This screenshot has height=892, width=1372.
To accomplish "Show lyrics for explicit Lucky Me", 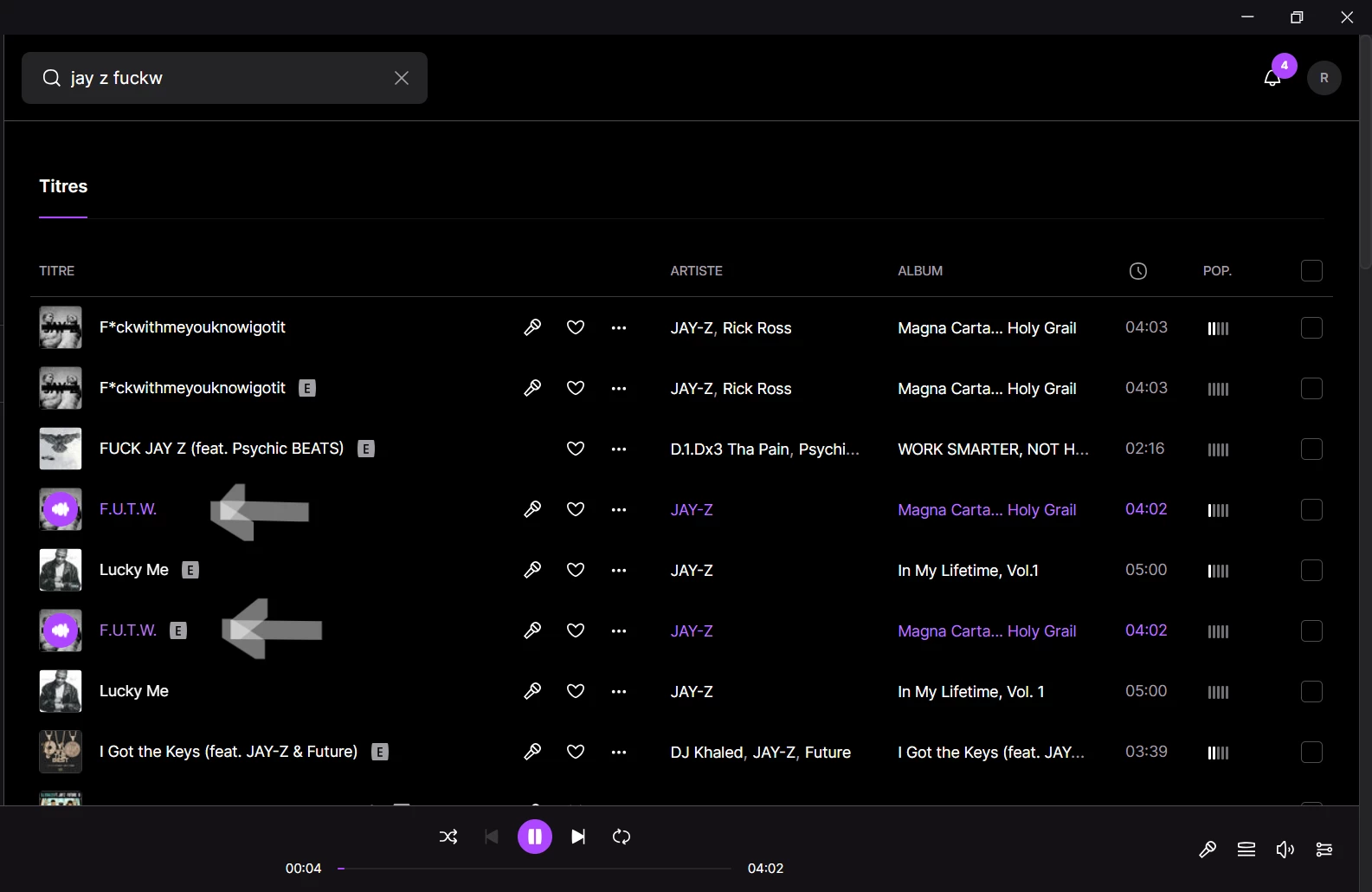I will (532, 570).
